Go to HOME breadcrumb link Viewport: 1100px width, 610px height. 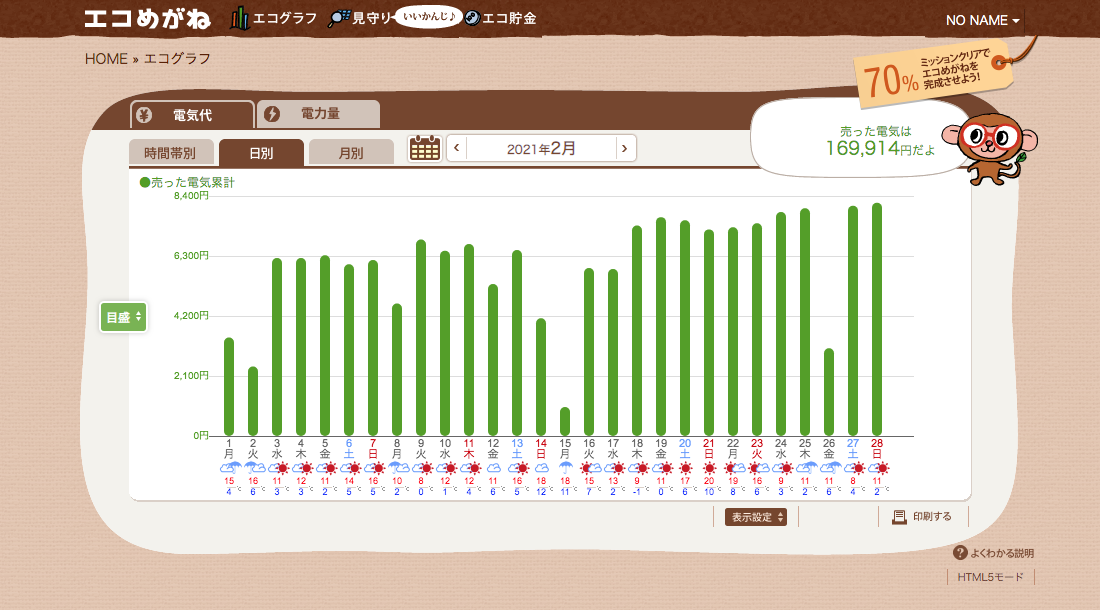[x=106, y=59]
